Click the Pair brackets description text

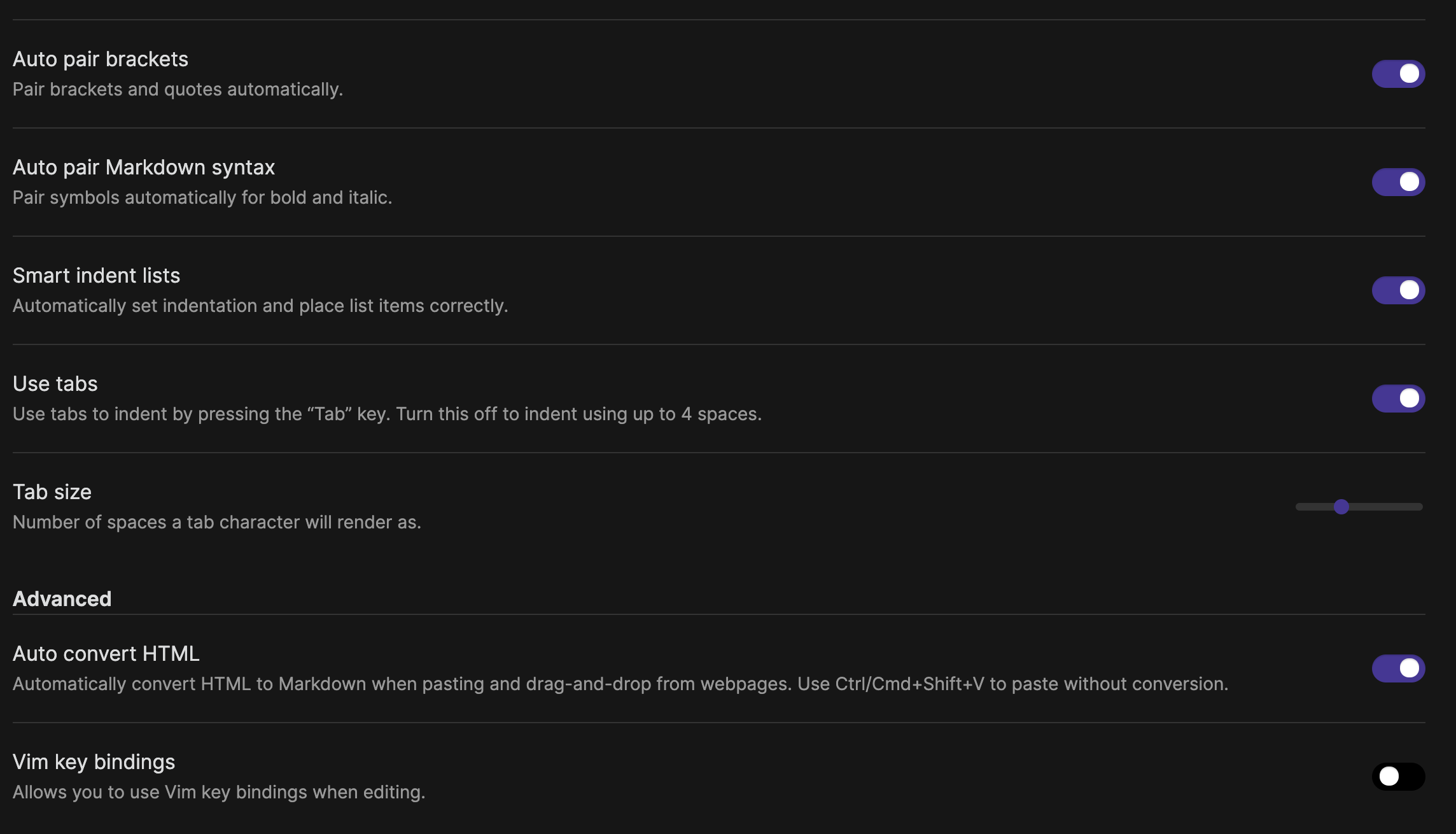coord(178,90)
